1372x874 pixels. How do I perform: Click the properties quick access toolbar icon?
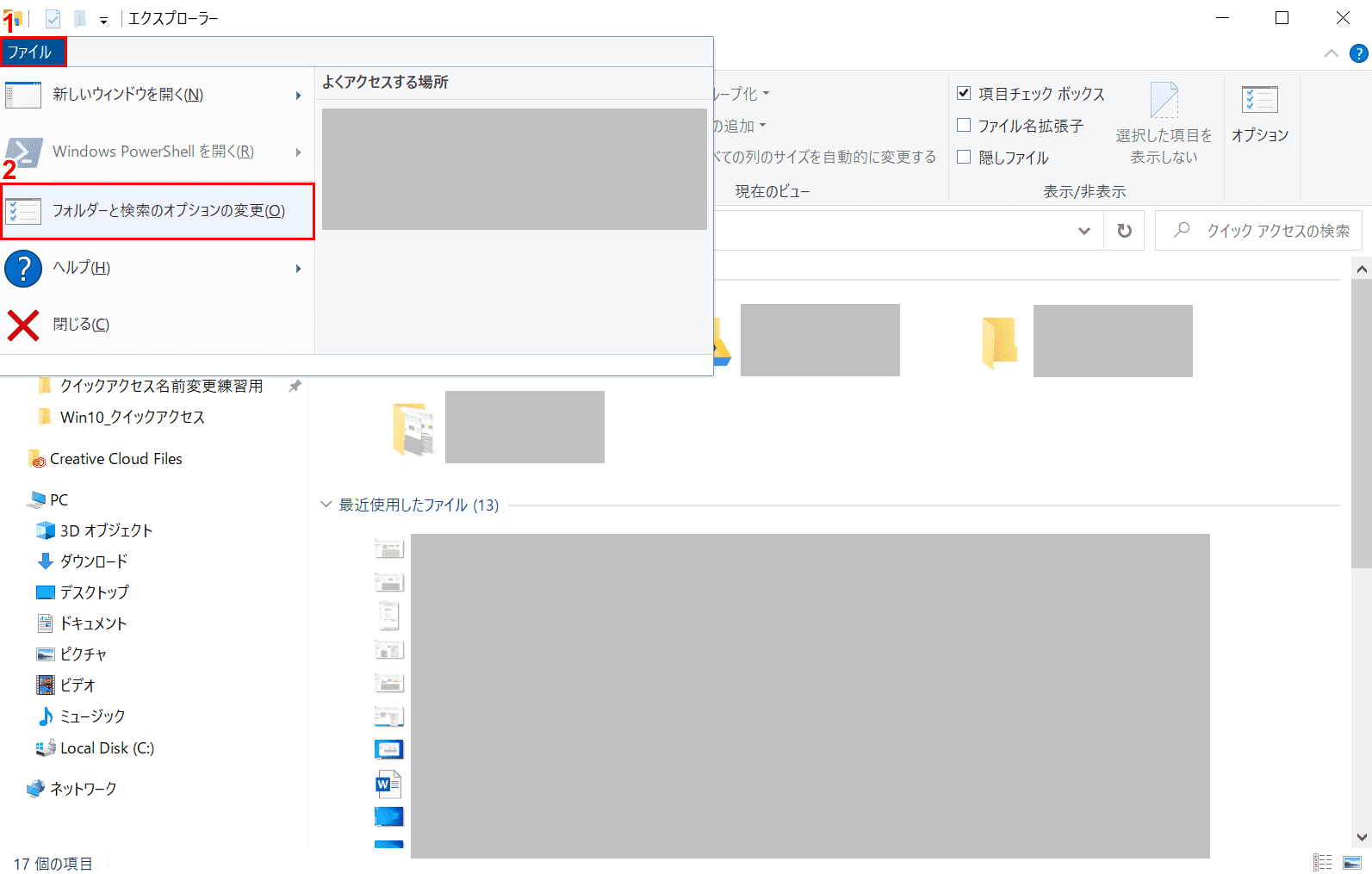click(x=53, y=19)
